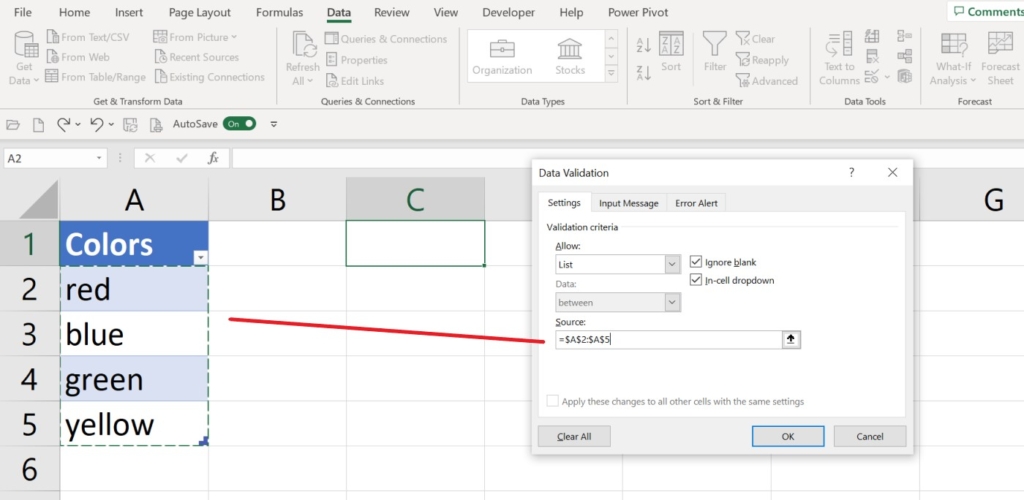Create new blank document icon
Viewport: 1024px width, 500px height.
pos(39,124)
